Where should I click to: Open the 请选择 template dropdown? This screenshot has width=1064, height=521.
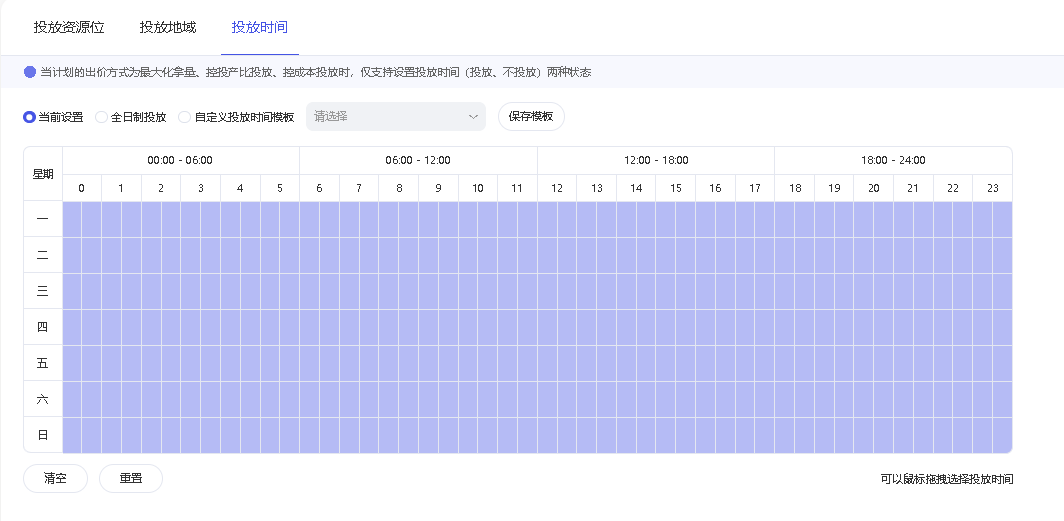click(396, 117)
